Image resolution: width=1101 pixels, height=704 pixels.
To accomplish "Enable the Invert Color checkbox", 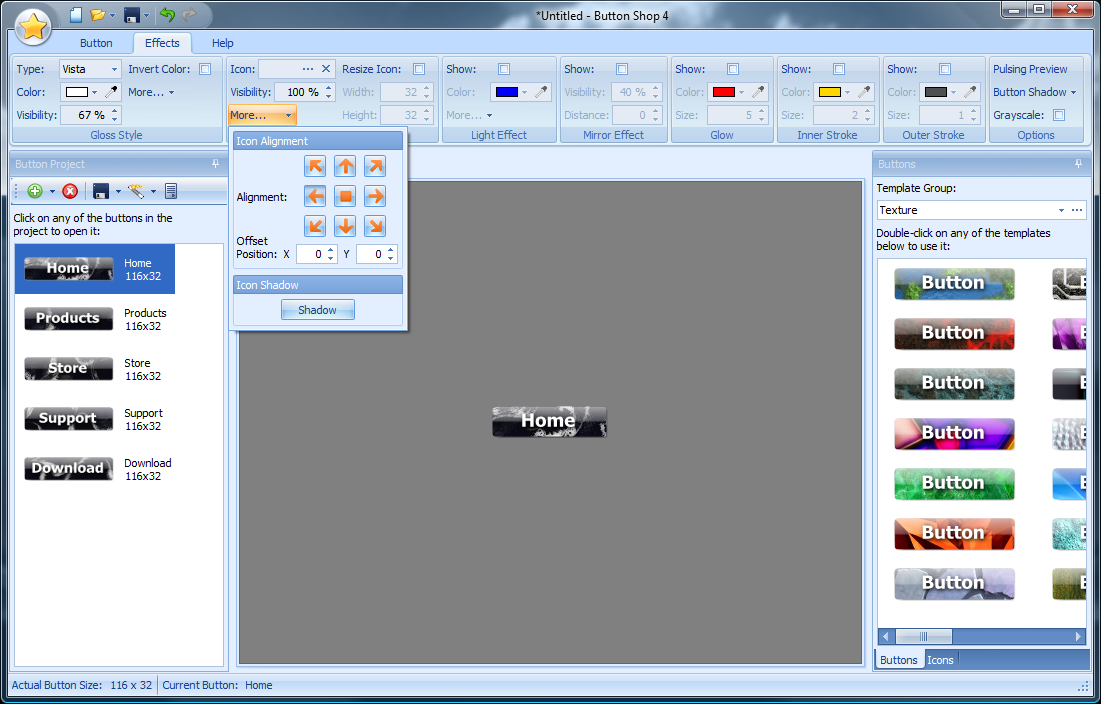I will (x=205, y=69).
